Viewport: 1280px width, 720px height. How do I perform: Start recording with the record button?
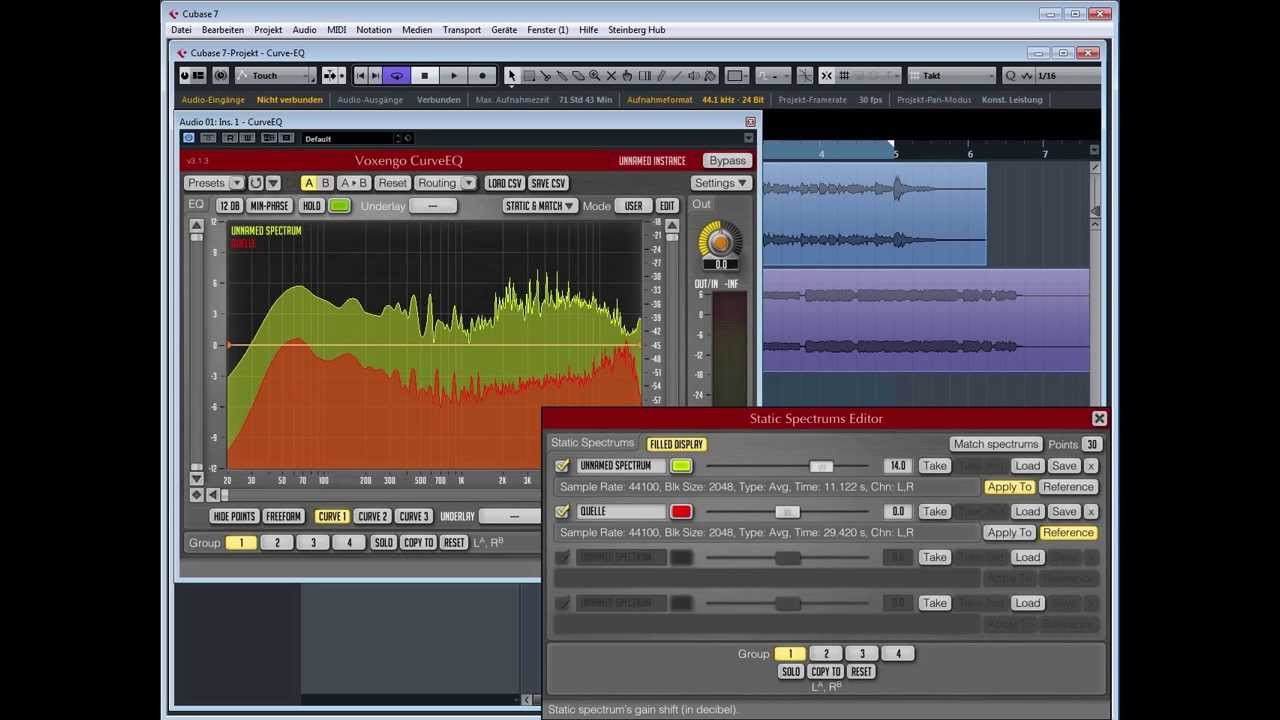[482, 76]
